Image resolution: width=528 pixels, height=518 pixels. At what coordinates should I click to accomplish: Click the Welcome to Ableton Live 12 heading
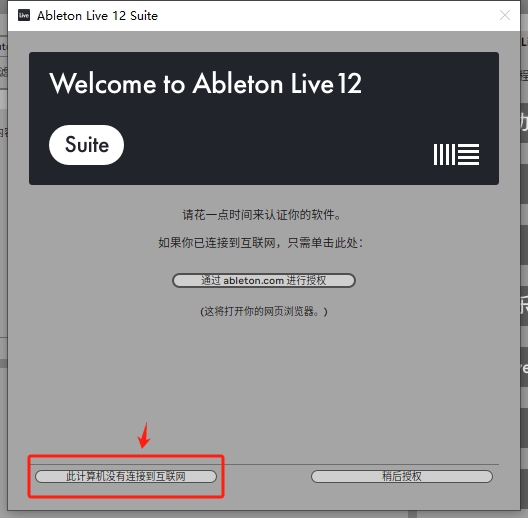coord(205,83)
